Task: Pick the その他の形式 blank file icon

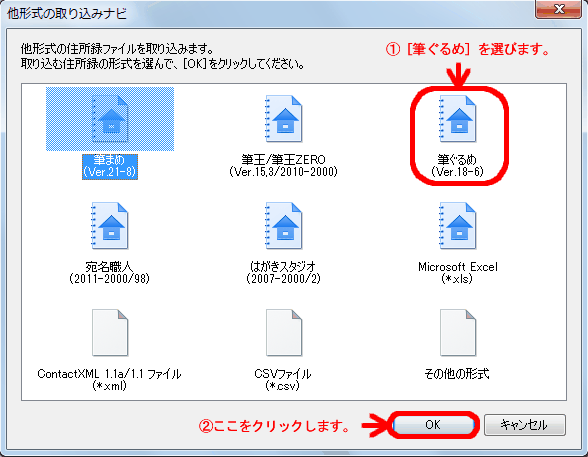Action: (x=458, y=333)
